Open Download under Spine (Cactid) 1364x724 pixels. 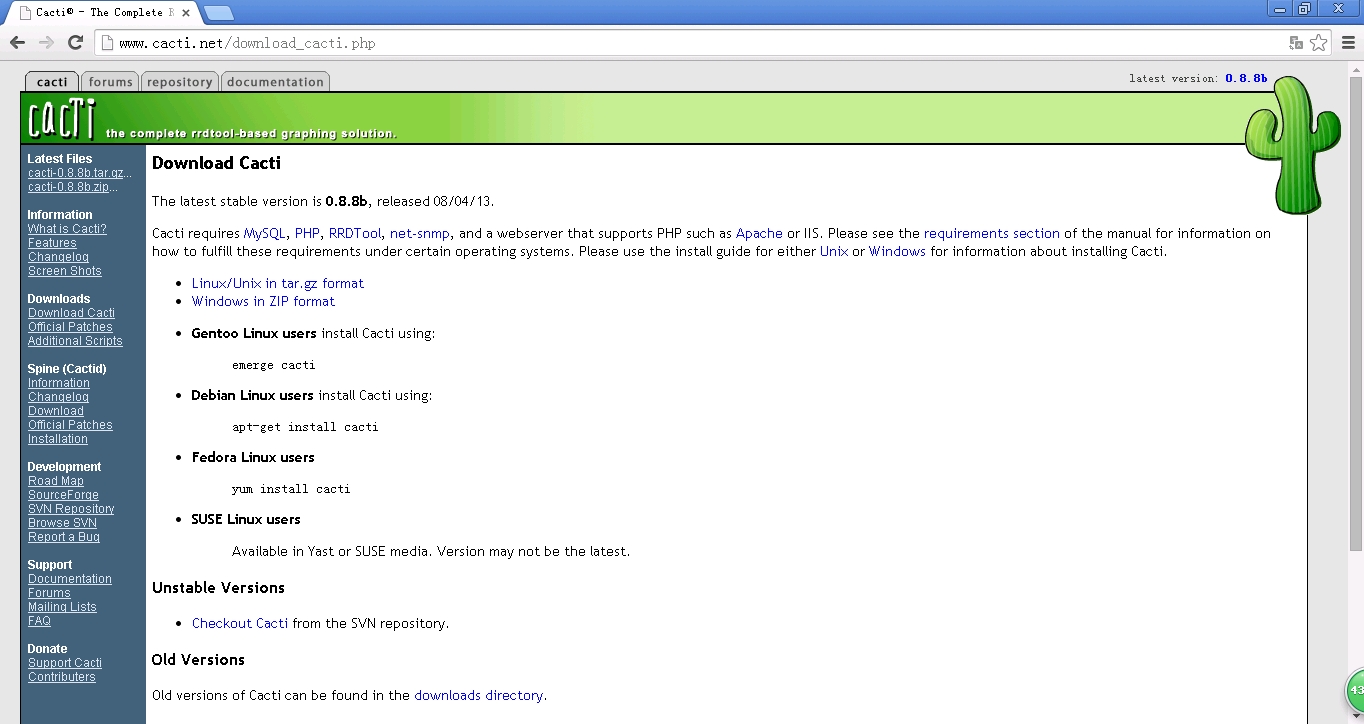[x=56, y=411]
